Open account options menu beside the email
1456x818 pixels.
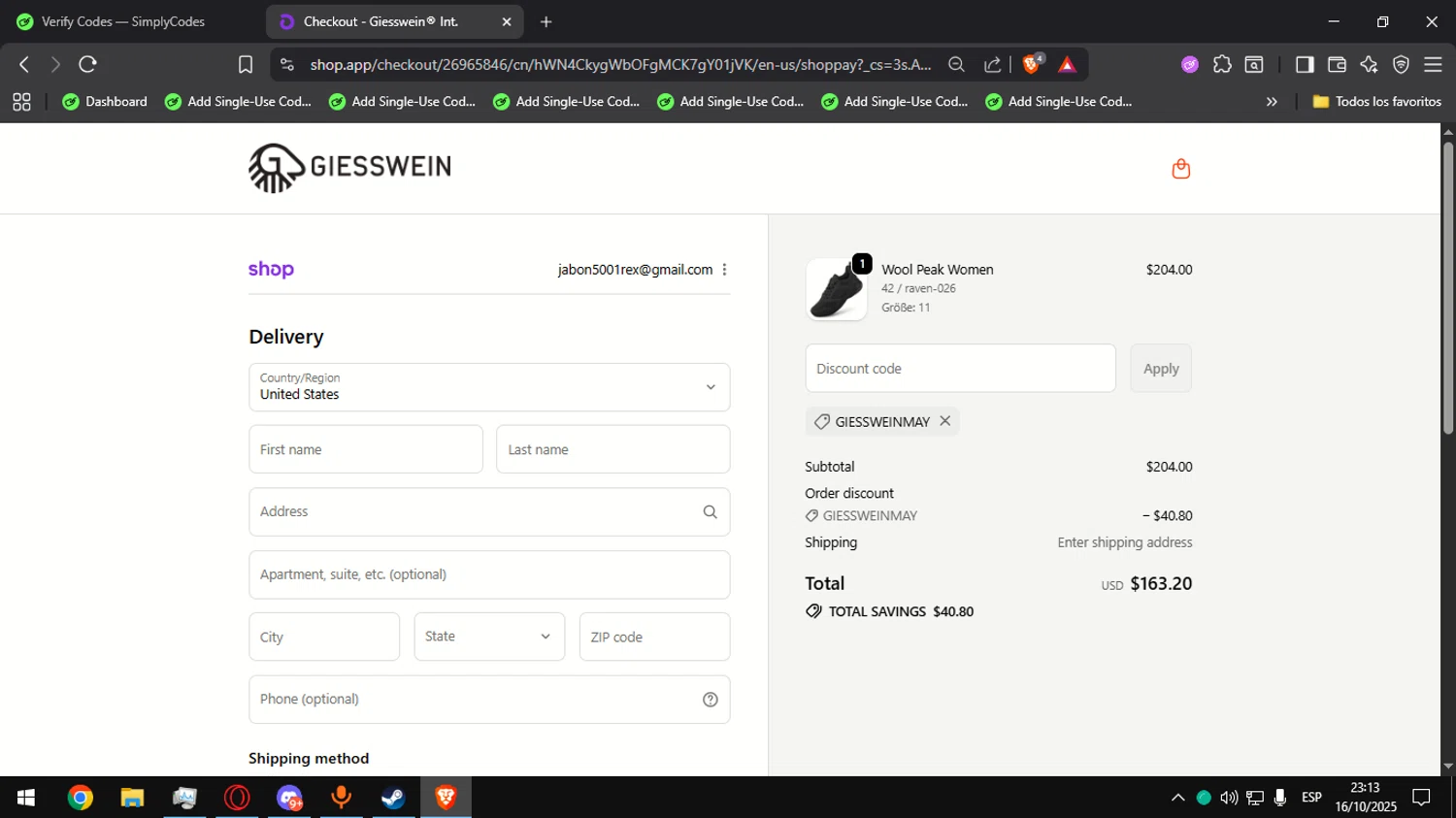(724, 270)
